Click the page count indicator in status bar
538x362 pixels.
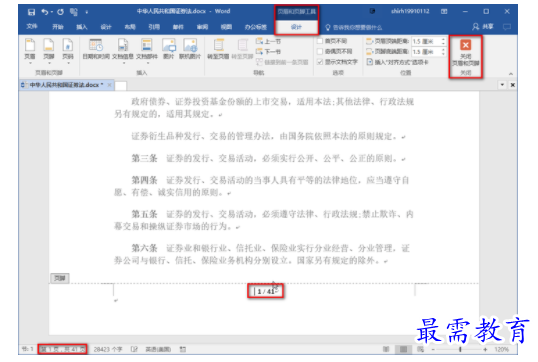point(62,349)
